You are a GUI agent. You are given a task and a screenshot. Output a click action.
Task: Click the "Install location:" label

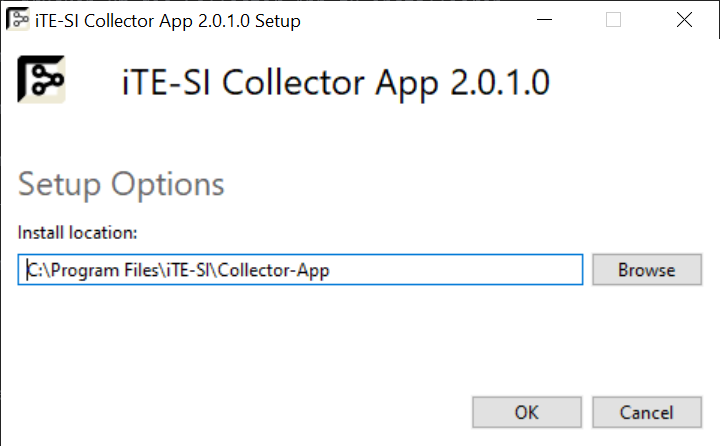tap(77, 232)
